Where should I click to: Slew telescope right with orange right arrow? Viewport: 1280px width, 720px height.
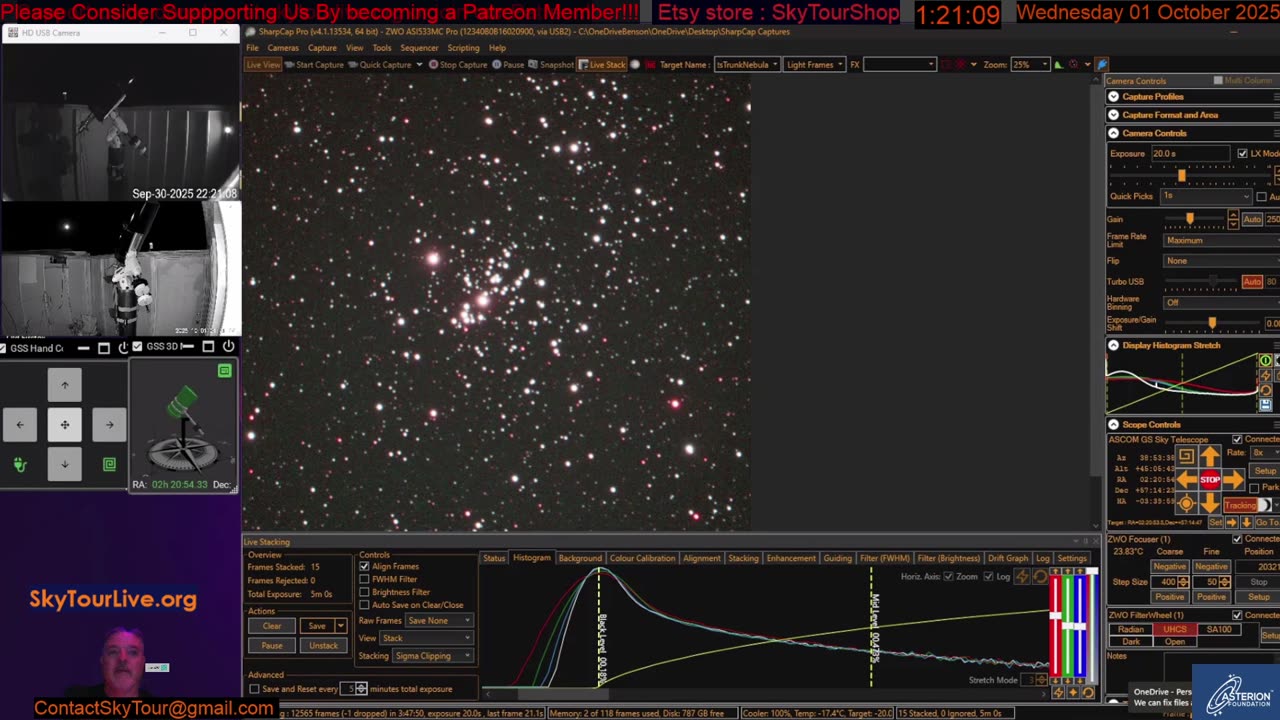[x=1233, y=480]
